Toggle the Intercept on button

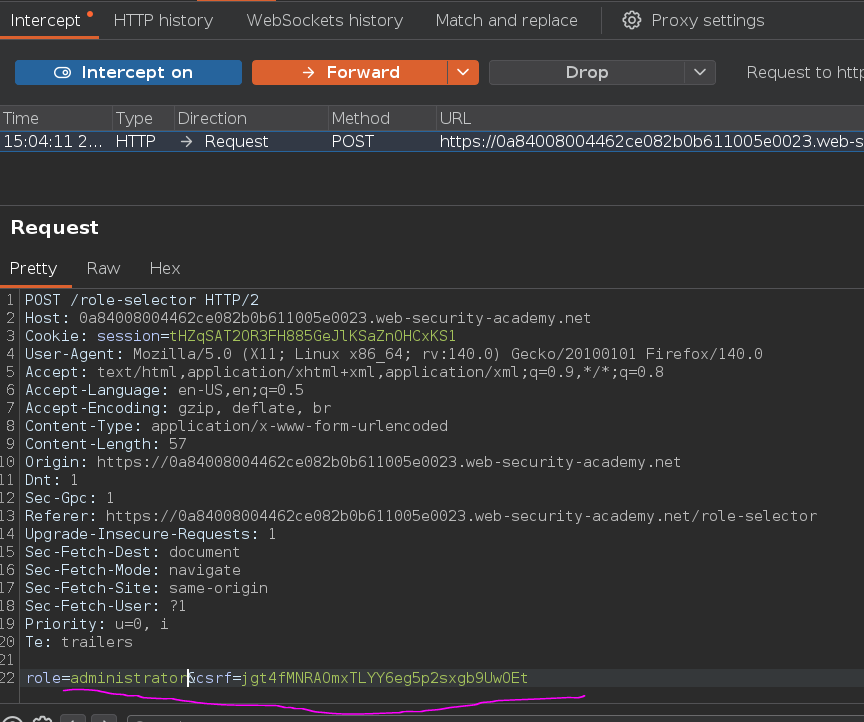(128, 72)
